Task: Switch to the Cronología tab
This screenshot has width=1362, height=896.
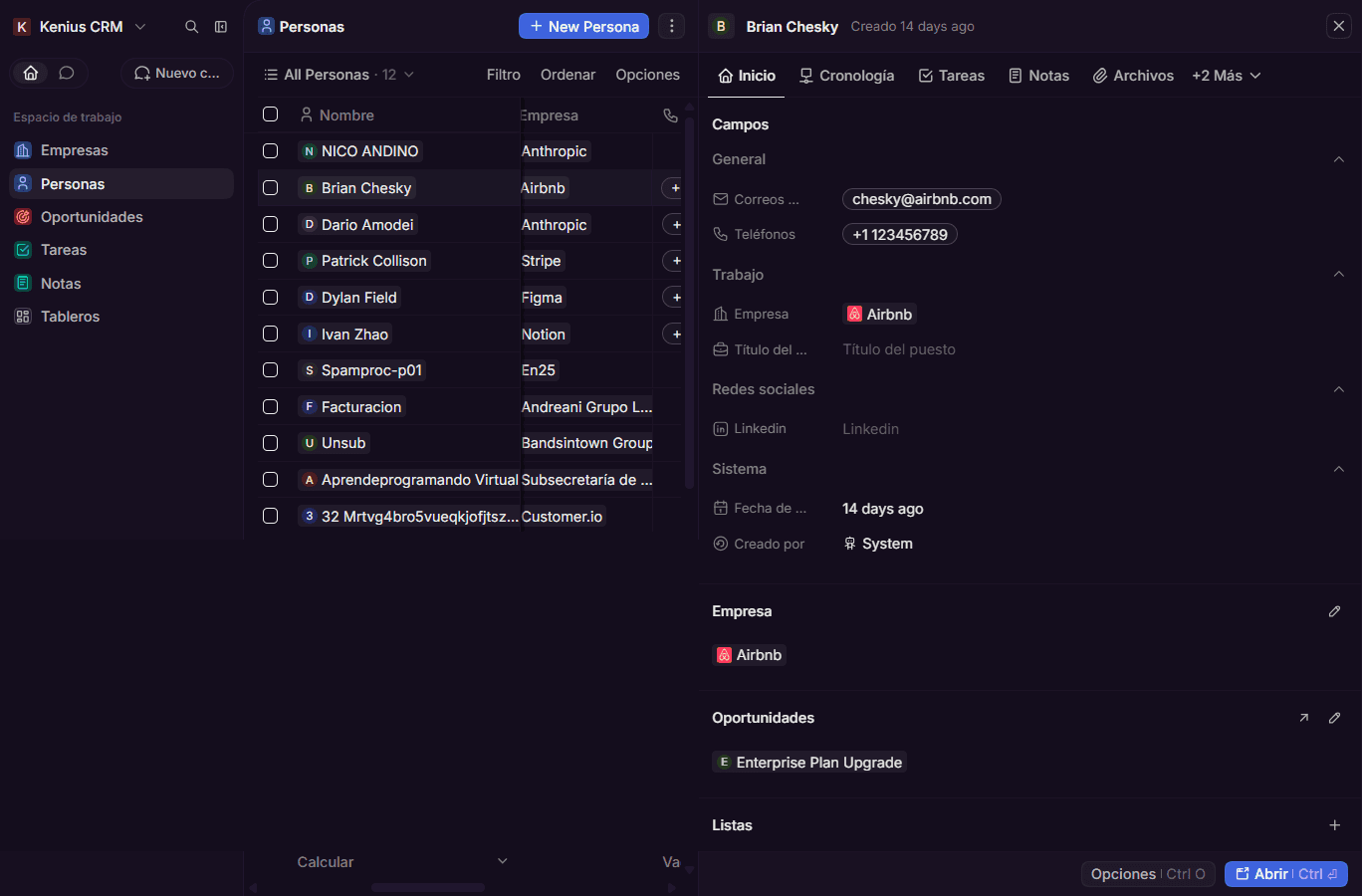Action: click(847, 76)
